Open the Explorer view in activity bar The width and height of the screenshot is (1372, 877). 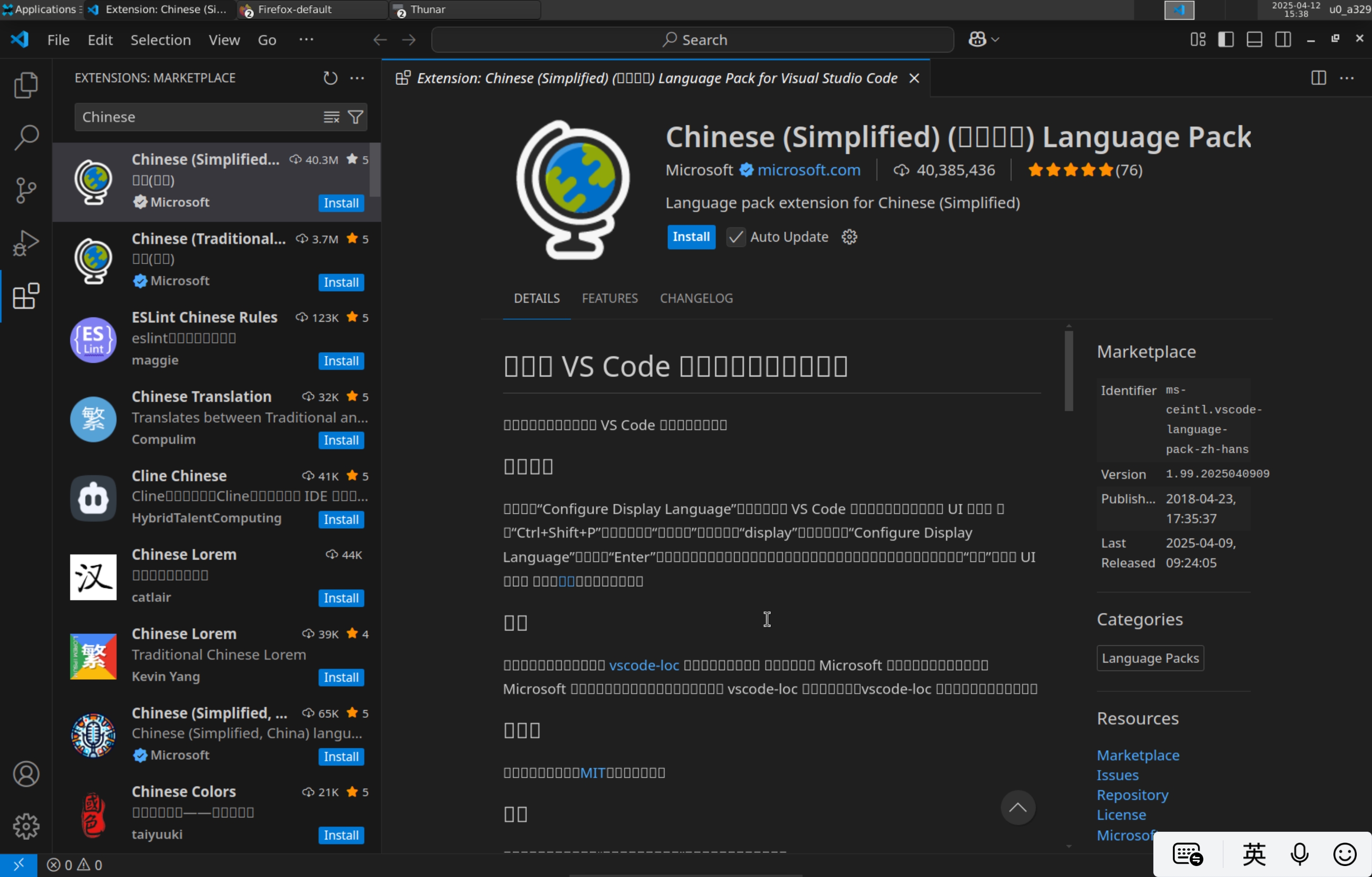pyautogui.click(x=26, y=85)
